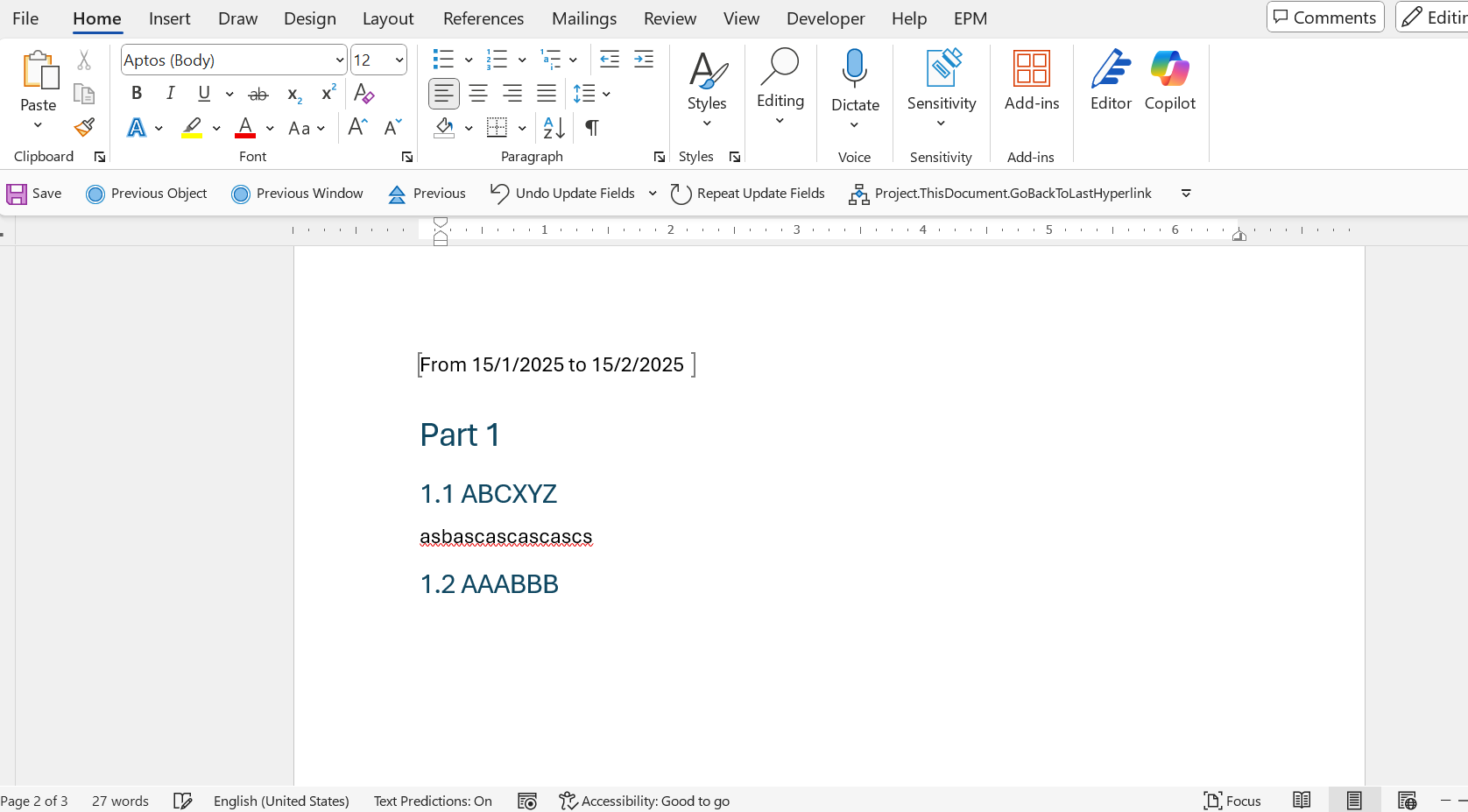Toggle Print Layout view
The image size is (1468, 812).
[1354, 801]
